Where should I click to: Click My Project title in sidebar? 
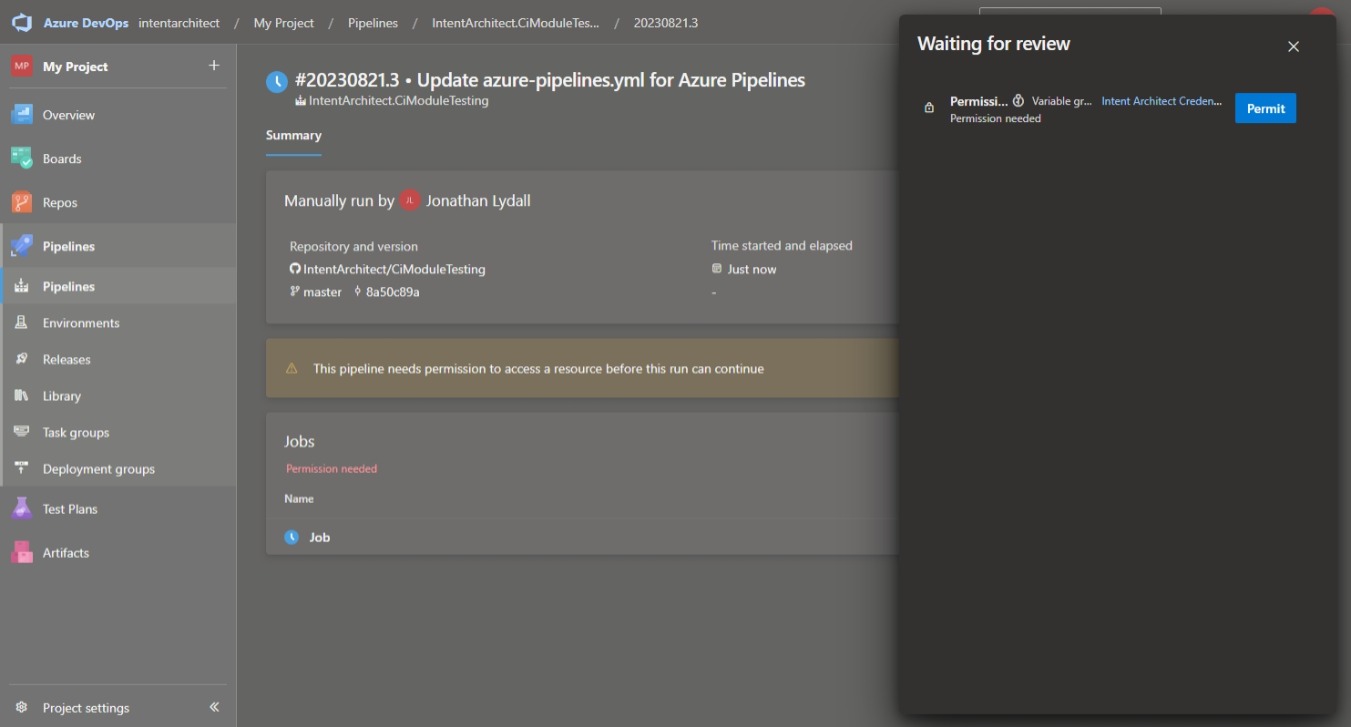point(75,66)
